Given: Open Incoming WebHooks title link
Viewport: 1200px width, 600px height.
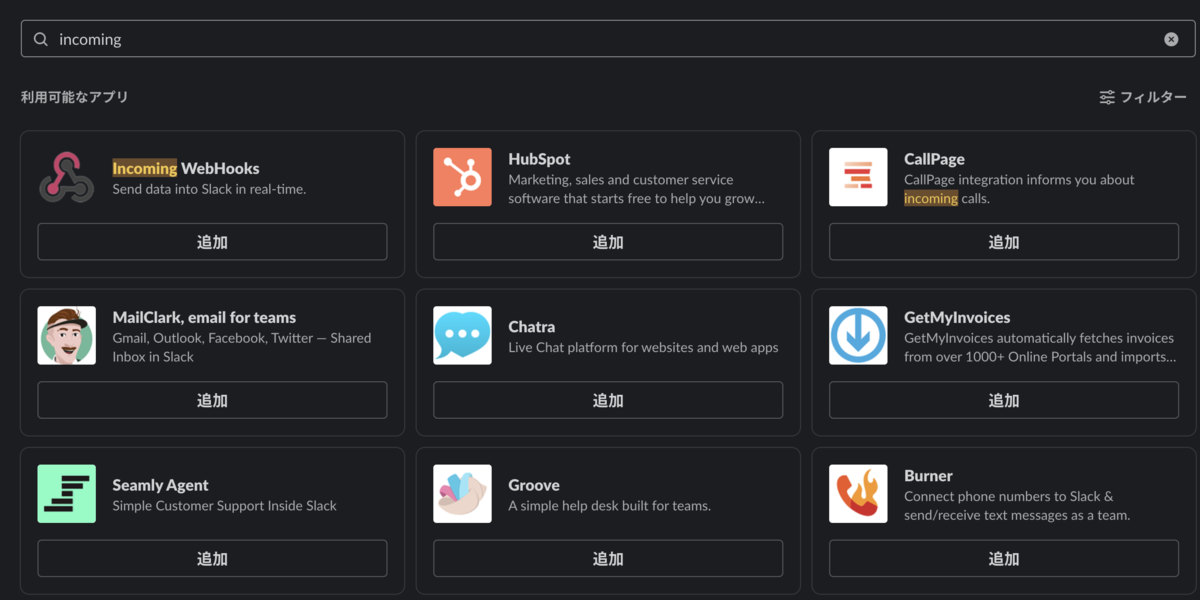Looking at the screenshot, I should click(186, 168).
